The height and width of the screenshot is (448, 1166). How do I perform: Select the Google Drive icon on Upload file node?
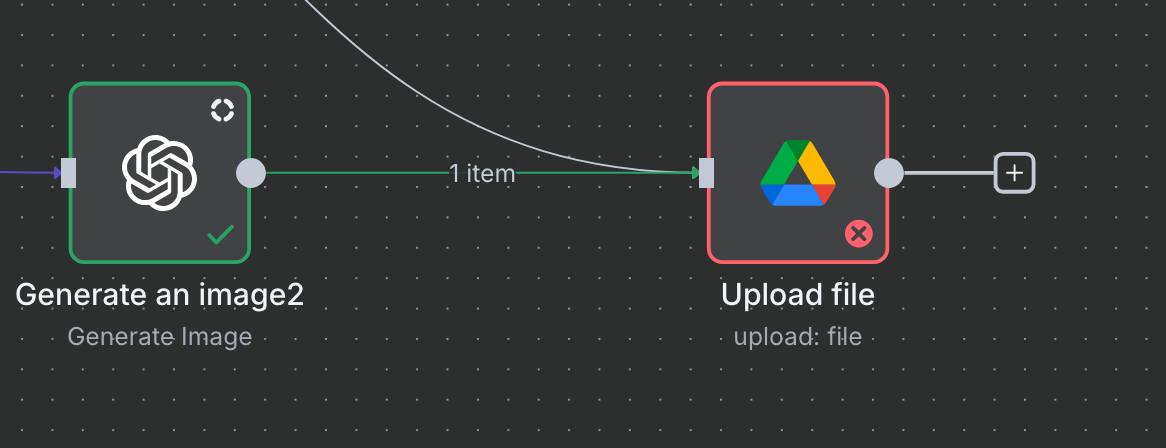click(798, 173)
